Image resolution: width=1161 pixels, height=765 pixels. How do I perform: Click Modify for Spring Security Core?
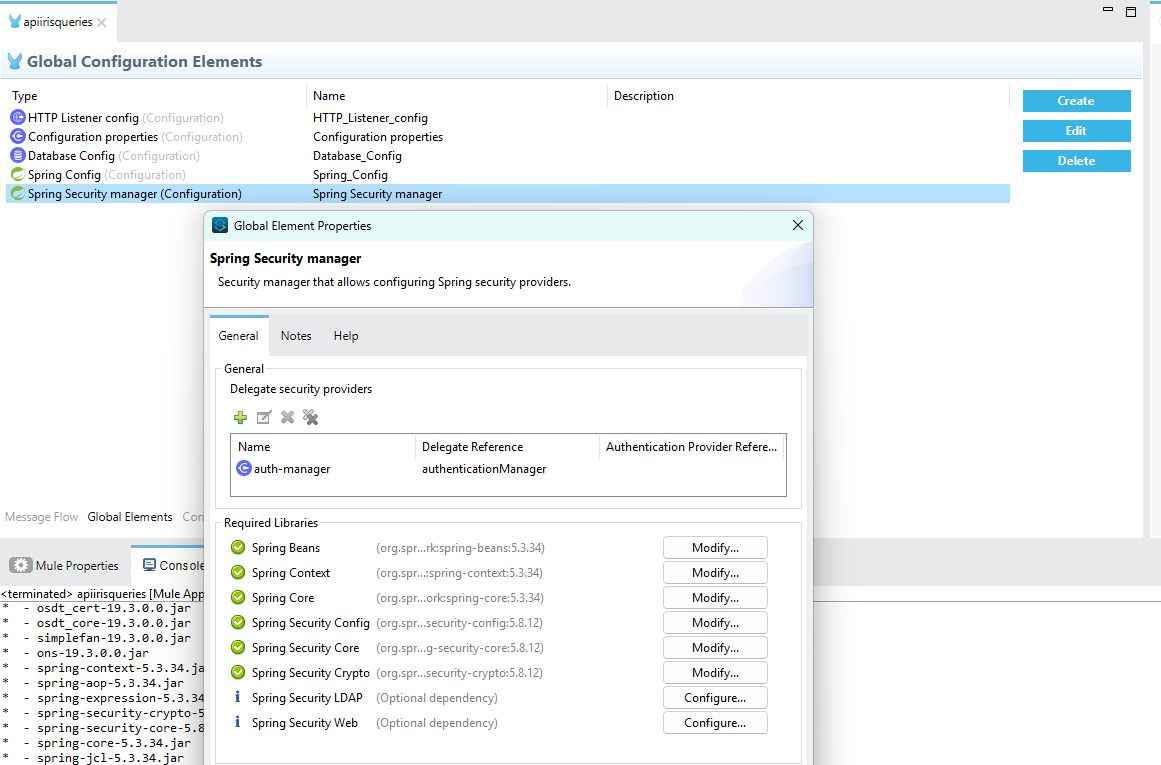click(715, 648)
